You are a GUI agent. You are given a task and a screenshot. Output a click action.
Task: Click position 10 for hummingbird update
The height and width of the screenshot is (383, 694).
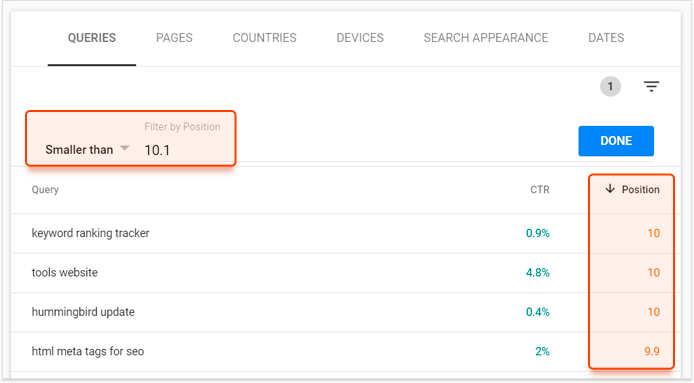pos(653,312)
